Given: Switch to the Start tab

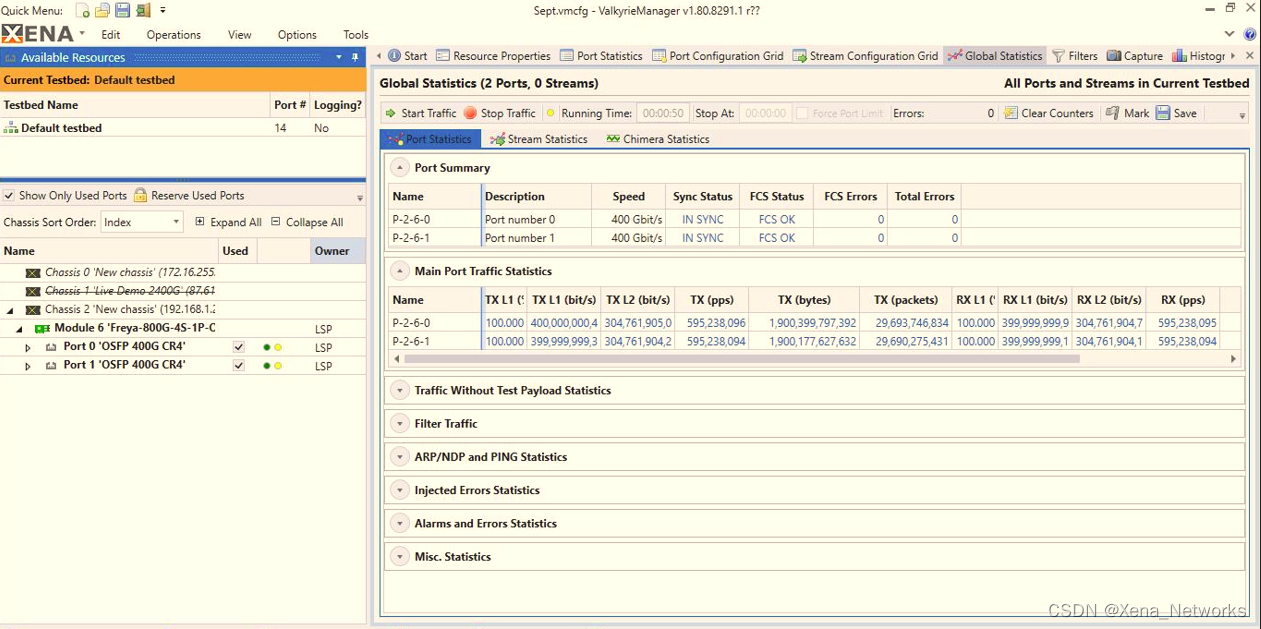Looking at the screenshot, I should [407, 56].
